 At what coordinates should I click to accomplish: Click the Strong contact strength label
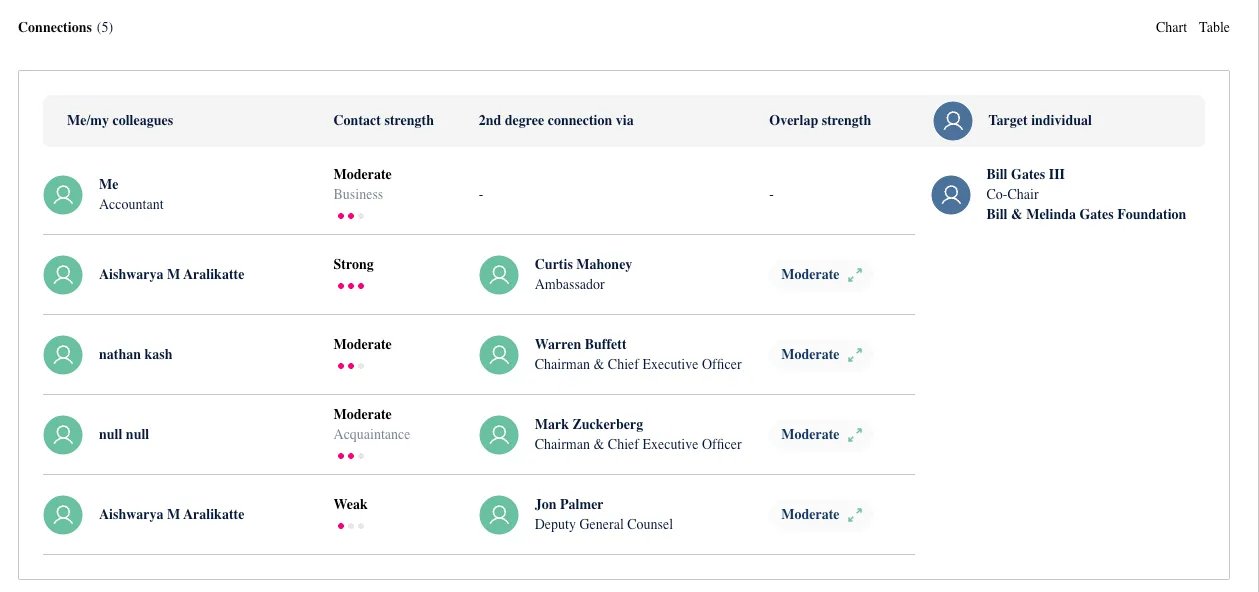click(x=354, y=265)
